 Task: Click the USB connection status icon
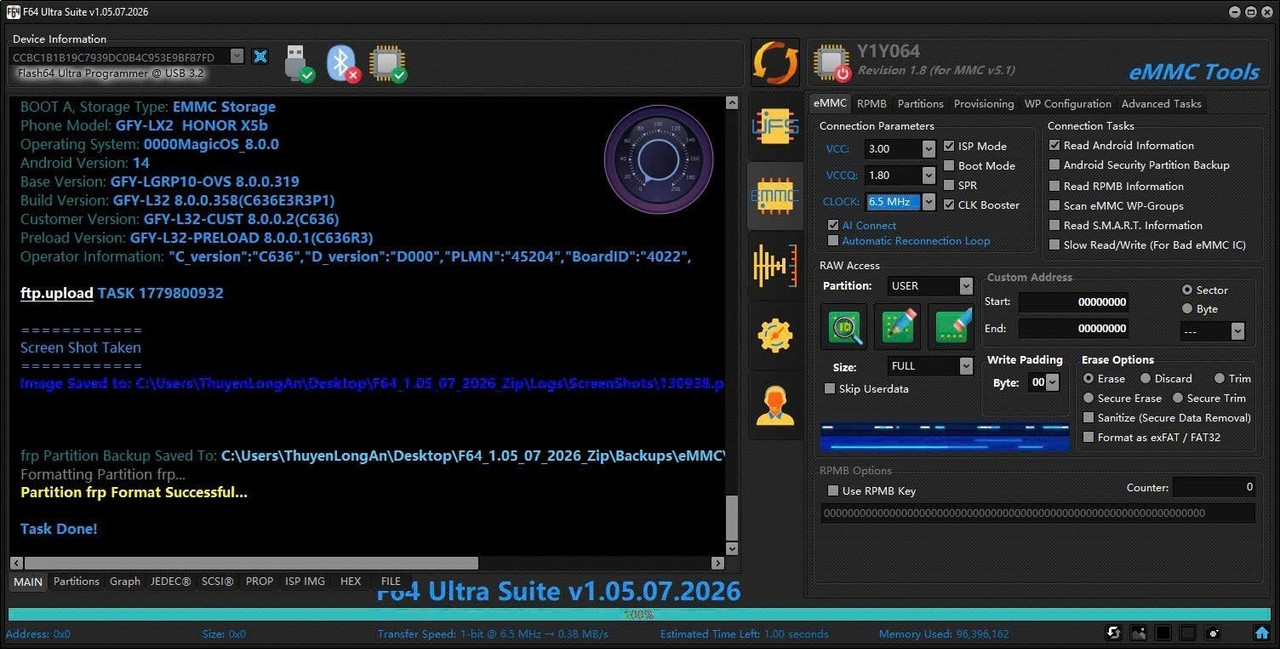[x=298, y=63]
